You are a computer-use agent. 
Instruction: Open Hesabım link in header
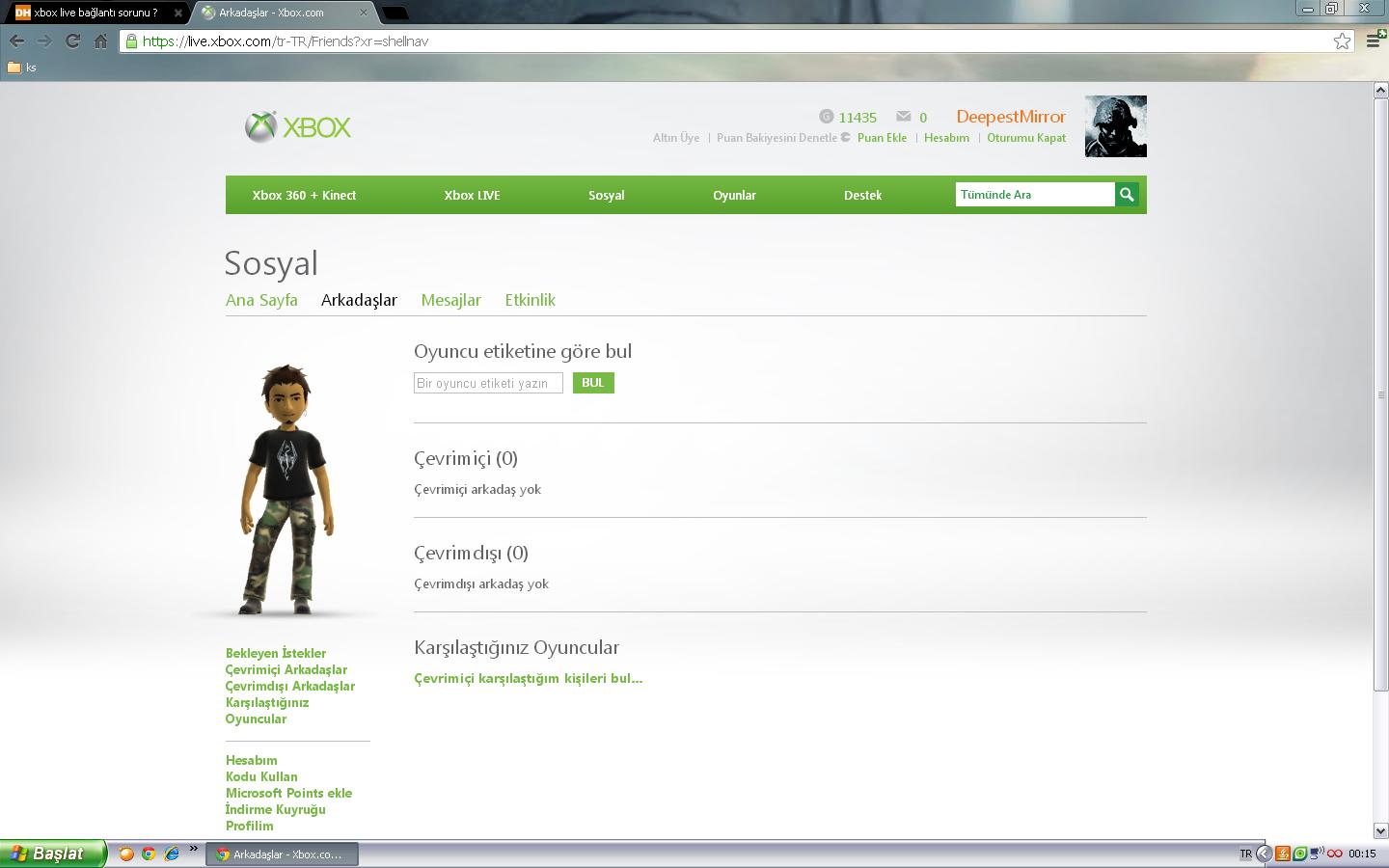pyautogui.click(x=946, y=138)
